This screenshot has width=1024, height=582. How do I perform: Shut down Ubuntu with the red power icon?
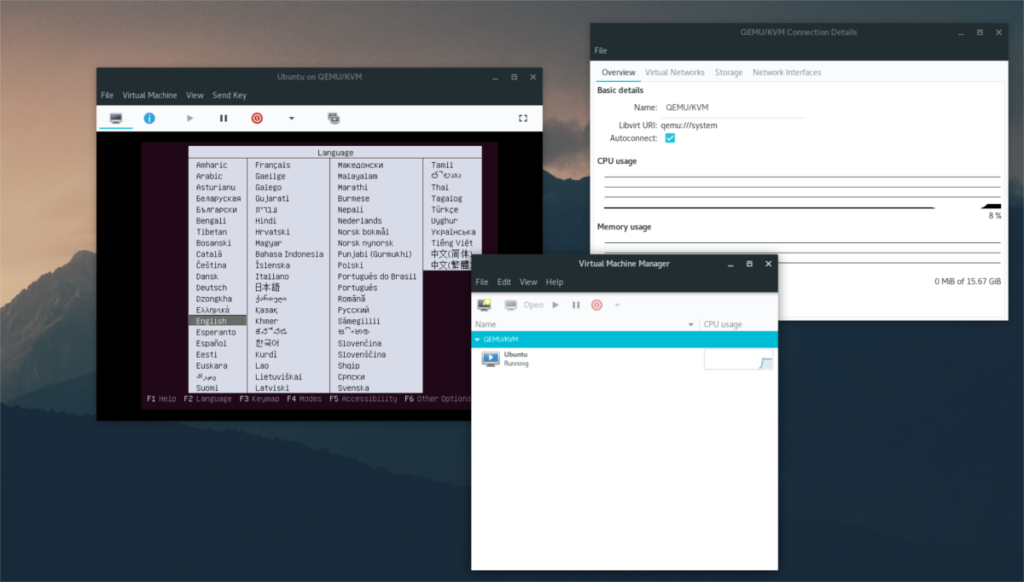[256, 117]
